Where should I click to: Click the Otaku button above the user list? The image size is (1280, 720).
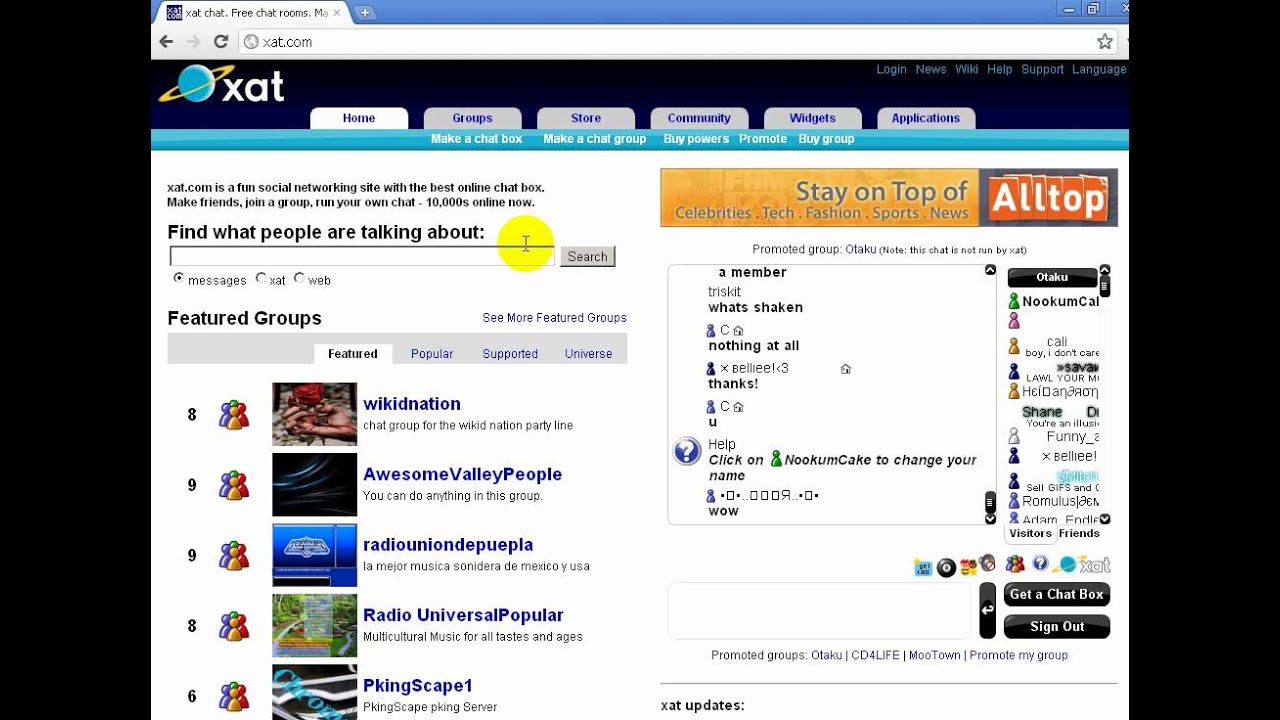(x=1052, y=277)
